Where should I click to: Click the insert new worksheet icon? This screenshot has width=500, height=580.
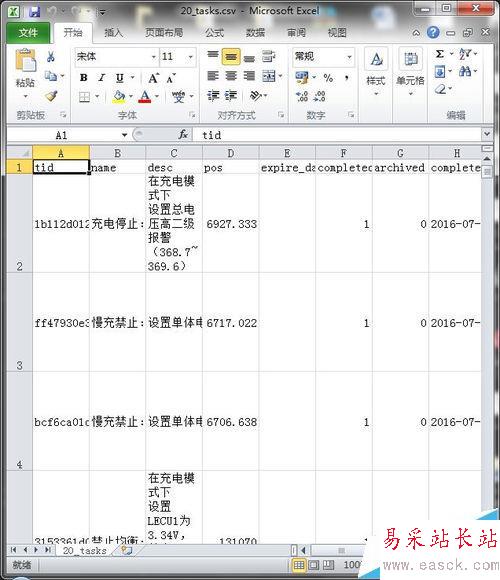pos(126,550)
